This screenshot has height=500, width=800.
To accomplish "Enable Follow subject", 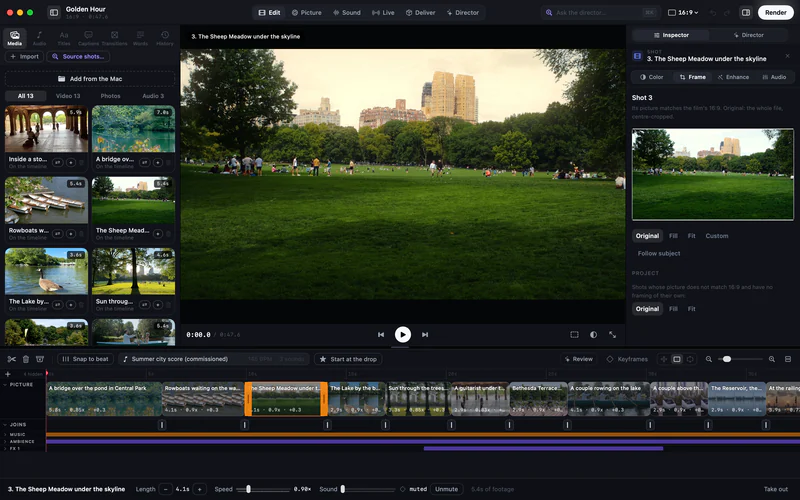I will coord(659,253).
